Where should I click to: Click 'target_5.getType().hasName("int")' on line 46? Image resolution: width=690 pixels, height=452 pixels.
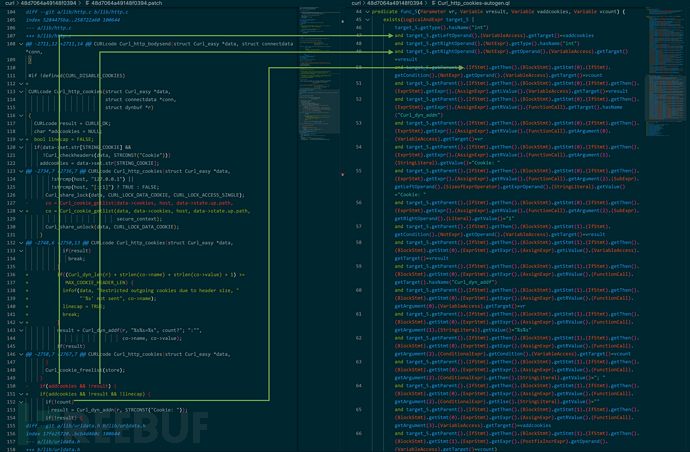(442, 27)
